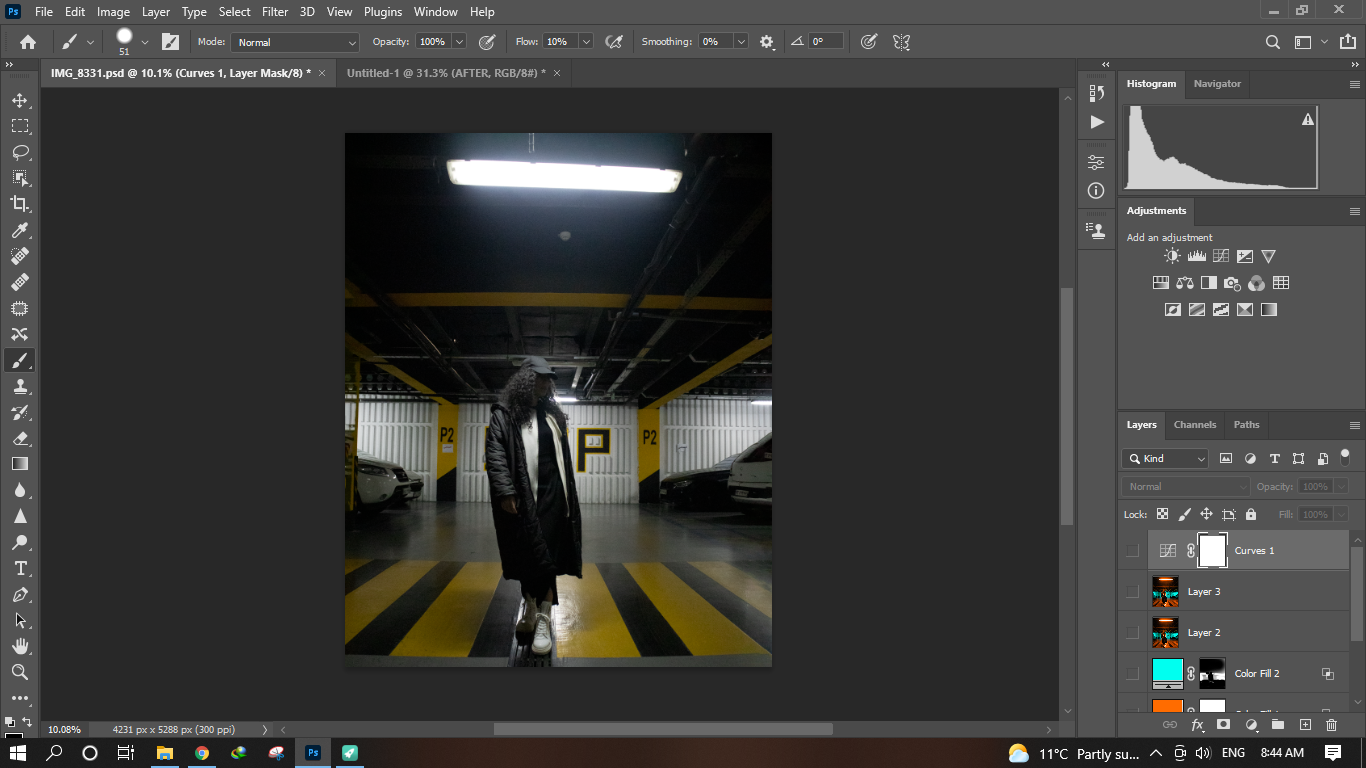The width and height of the screenshot is (1366, 768).
Task: Open the Opacity value dropdown arrow
Action: point(459,42)
